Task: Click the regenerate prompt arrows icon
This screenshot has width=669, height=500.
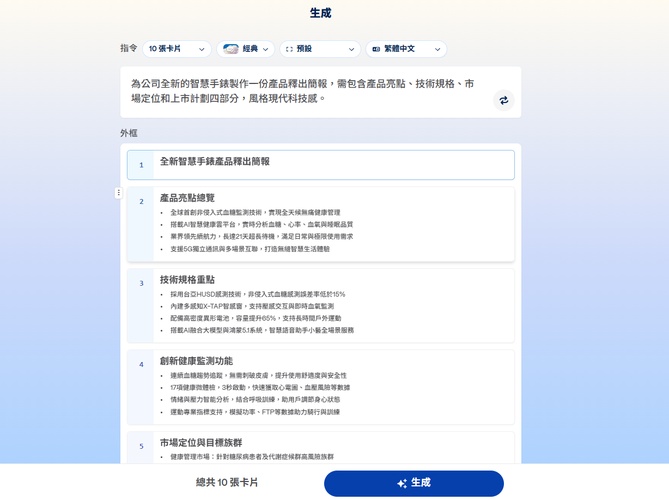Action: 504,100
